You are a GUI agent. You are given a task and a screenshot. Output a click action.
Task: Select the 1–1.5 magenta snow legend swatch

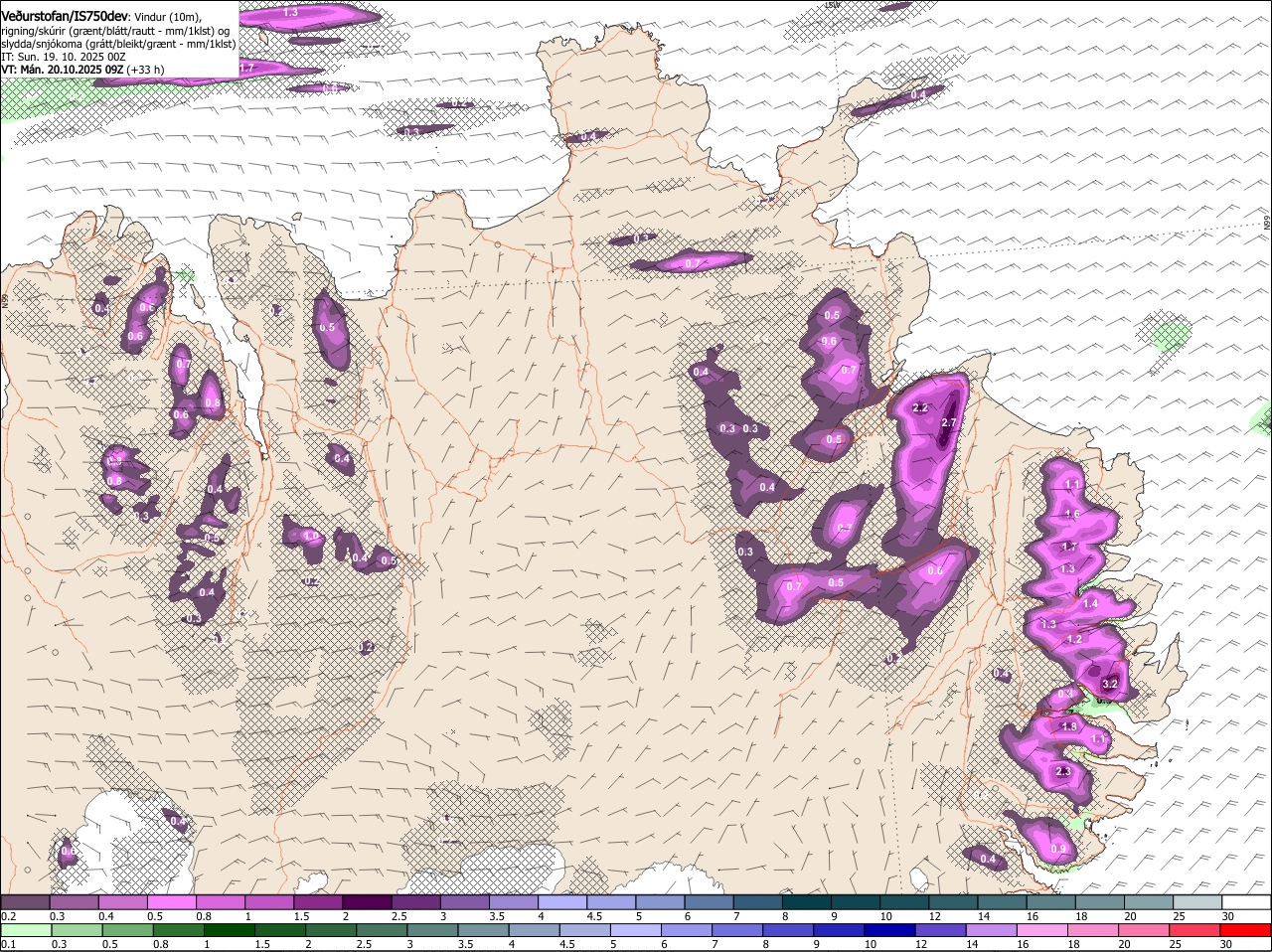270,901
